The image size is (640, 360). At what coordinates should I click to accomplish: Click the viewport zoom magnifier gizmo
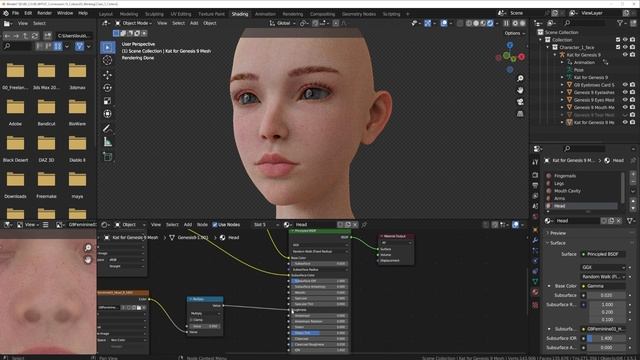pyautogui.click(x=520, y=78)
